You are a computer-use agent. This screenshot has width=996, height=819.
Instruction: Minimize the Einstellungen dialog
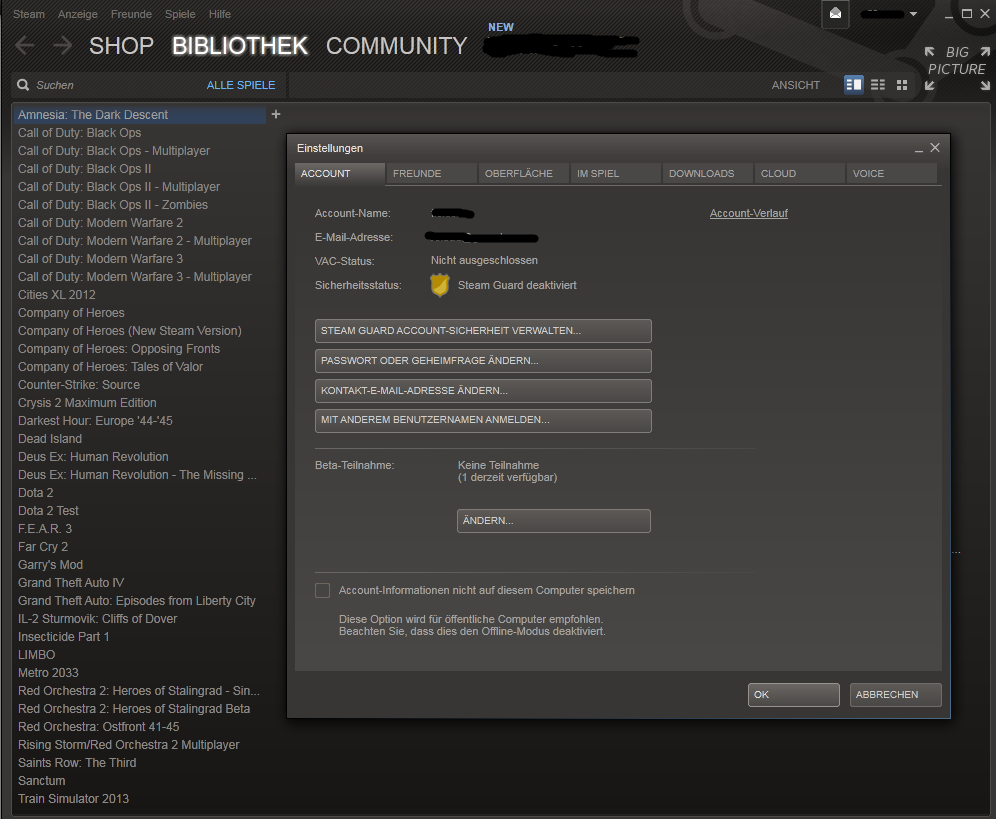(x=919, y=149)
